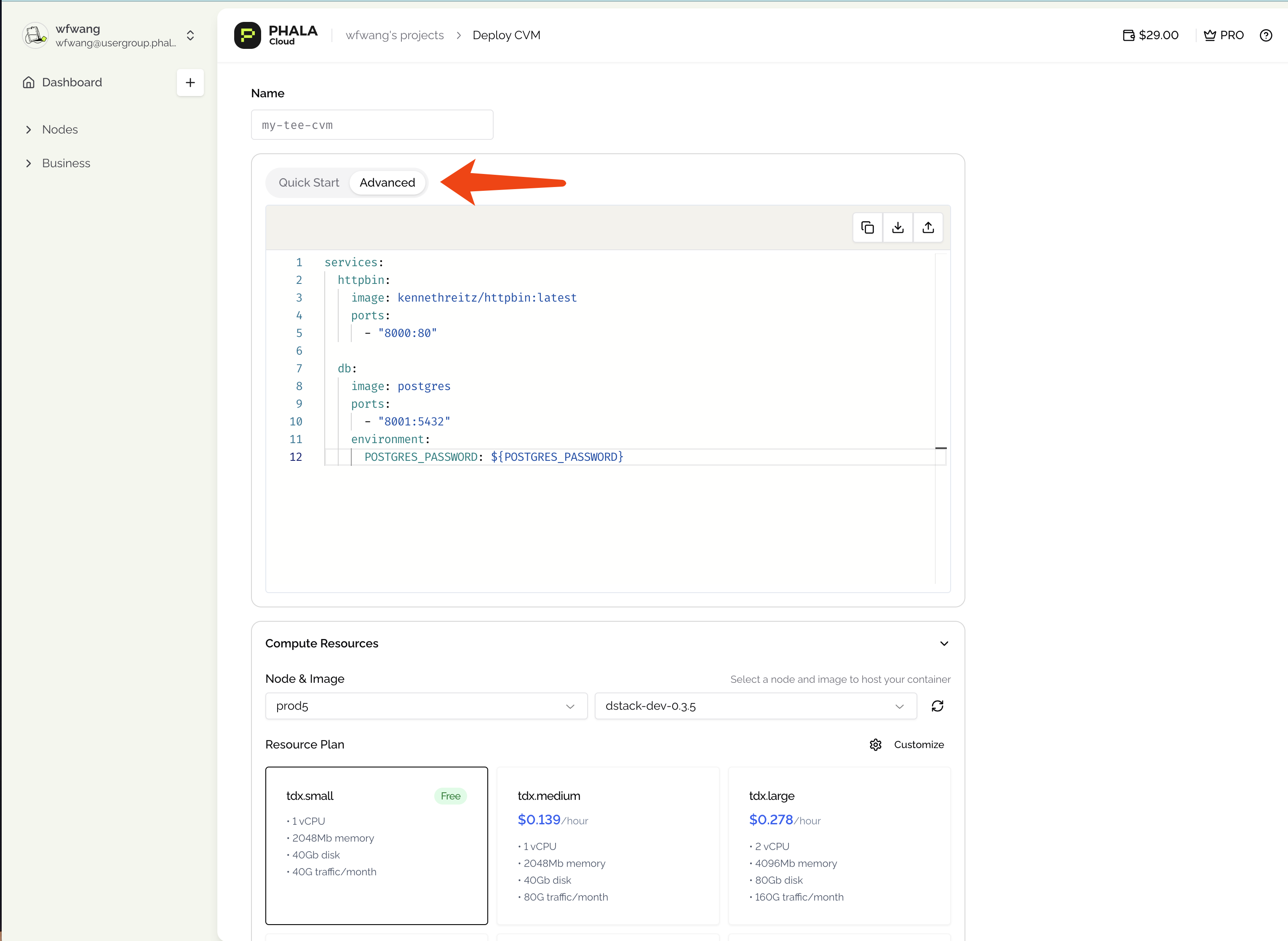Go to wfwang's projects breadcrumb
The image size is (1288, 941).
[395, 35]
